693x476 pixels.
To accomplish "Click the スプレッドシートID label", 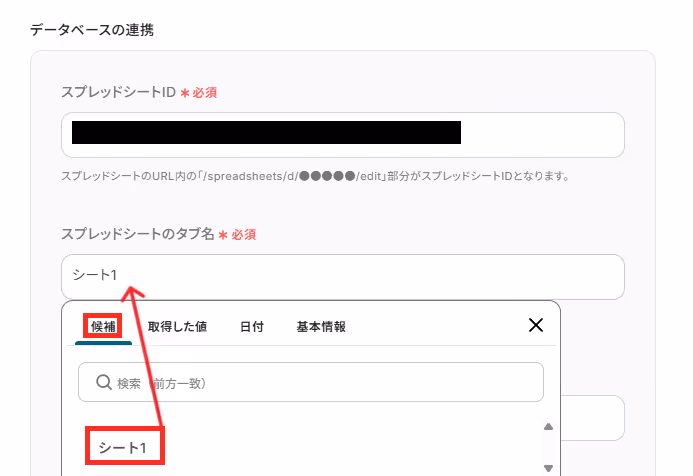I will (118, 92).
